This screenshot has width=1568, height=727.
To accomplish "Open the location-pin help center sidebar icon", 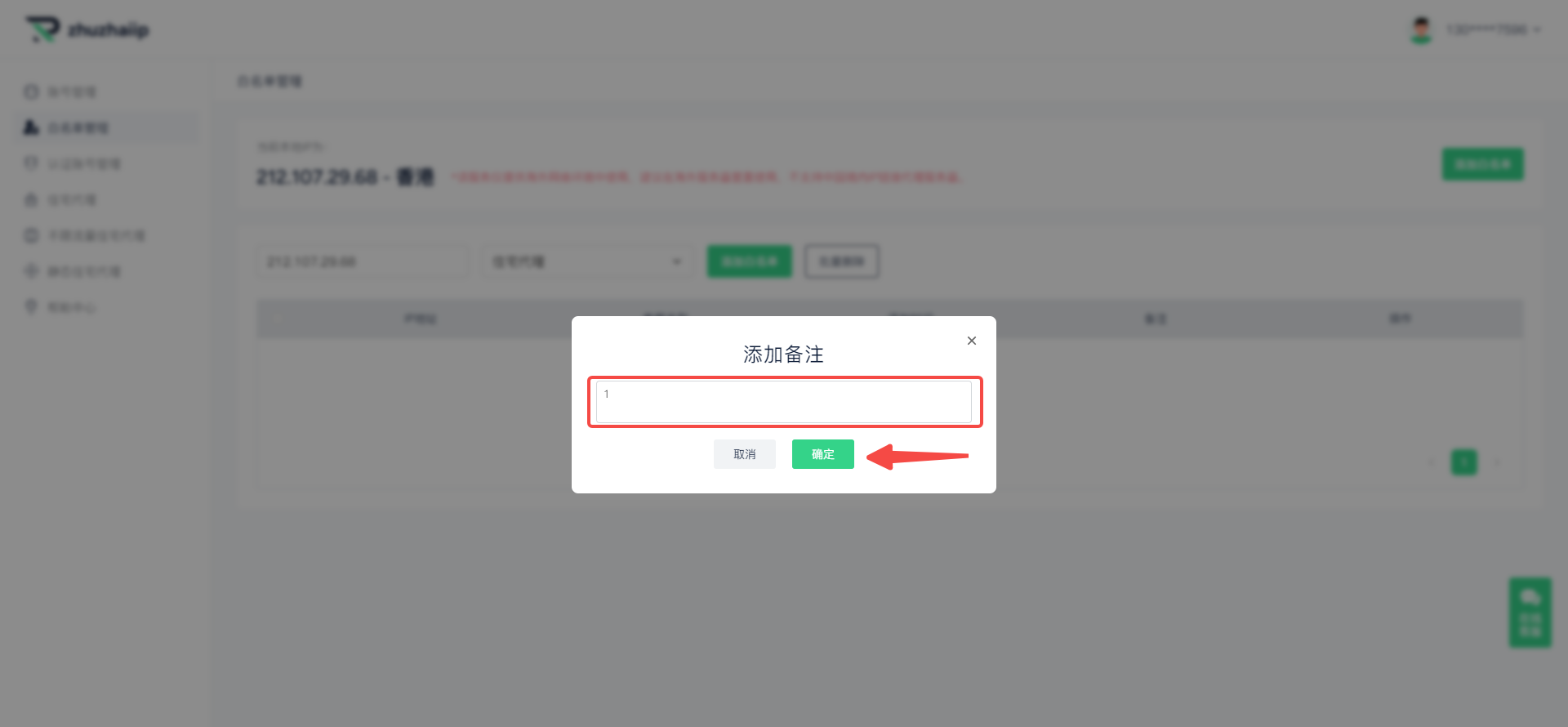I will click(31, 307).
